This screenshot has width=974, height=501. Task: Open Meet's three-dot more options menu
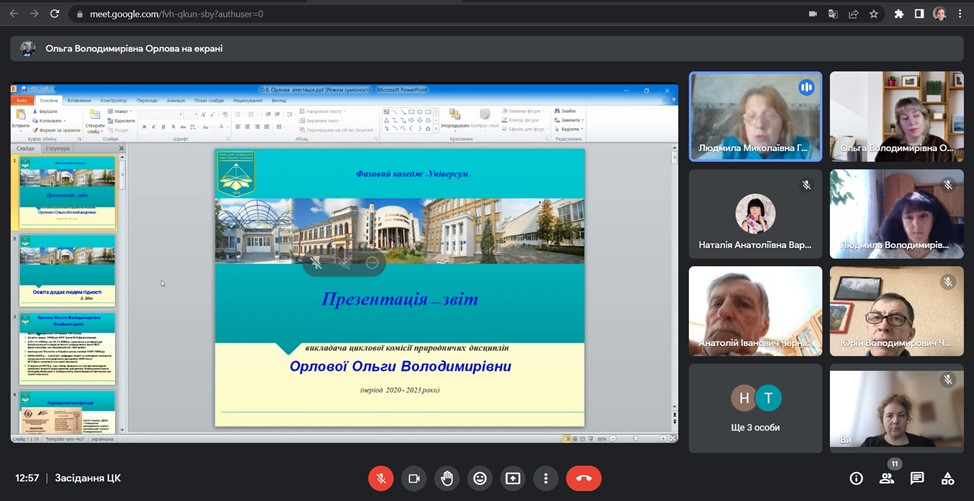tap(545, 478)
